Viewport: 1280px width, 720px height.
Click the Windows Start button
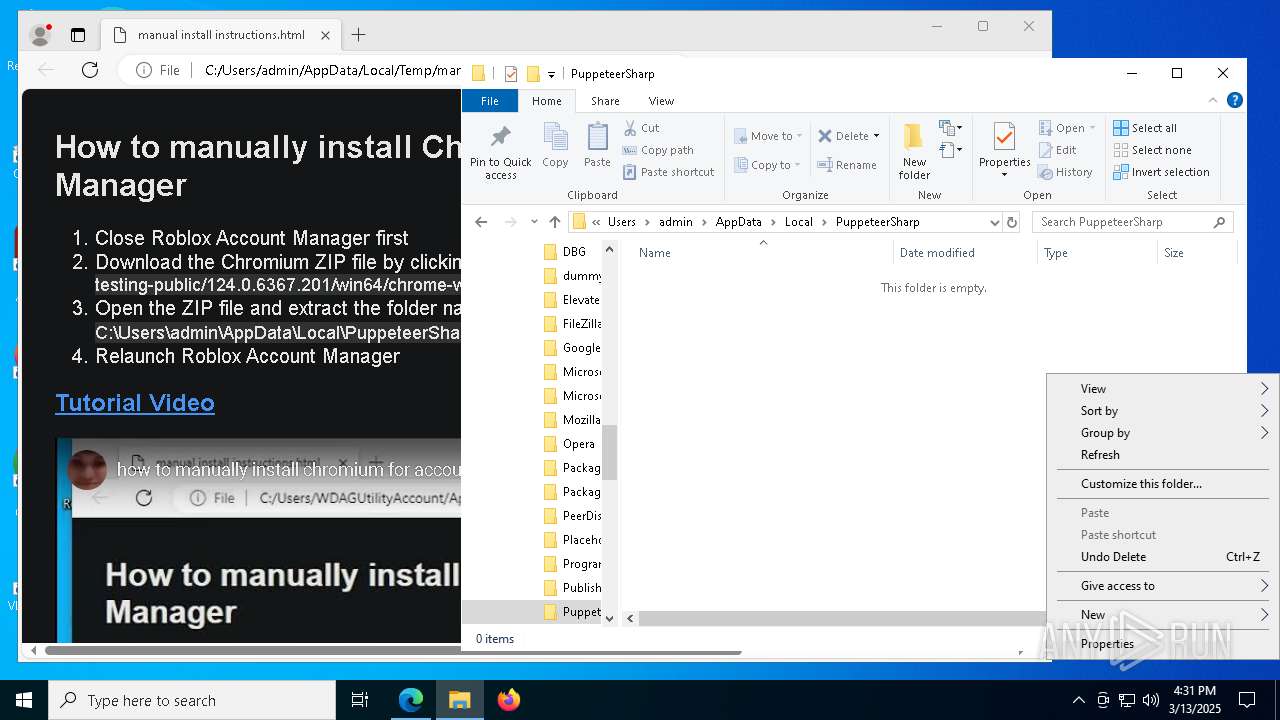(24, 700)
